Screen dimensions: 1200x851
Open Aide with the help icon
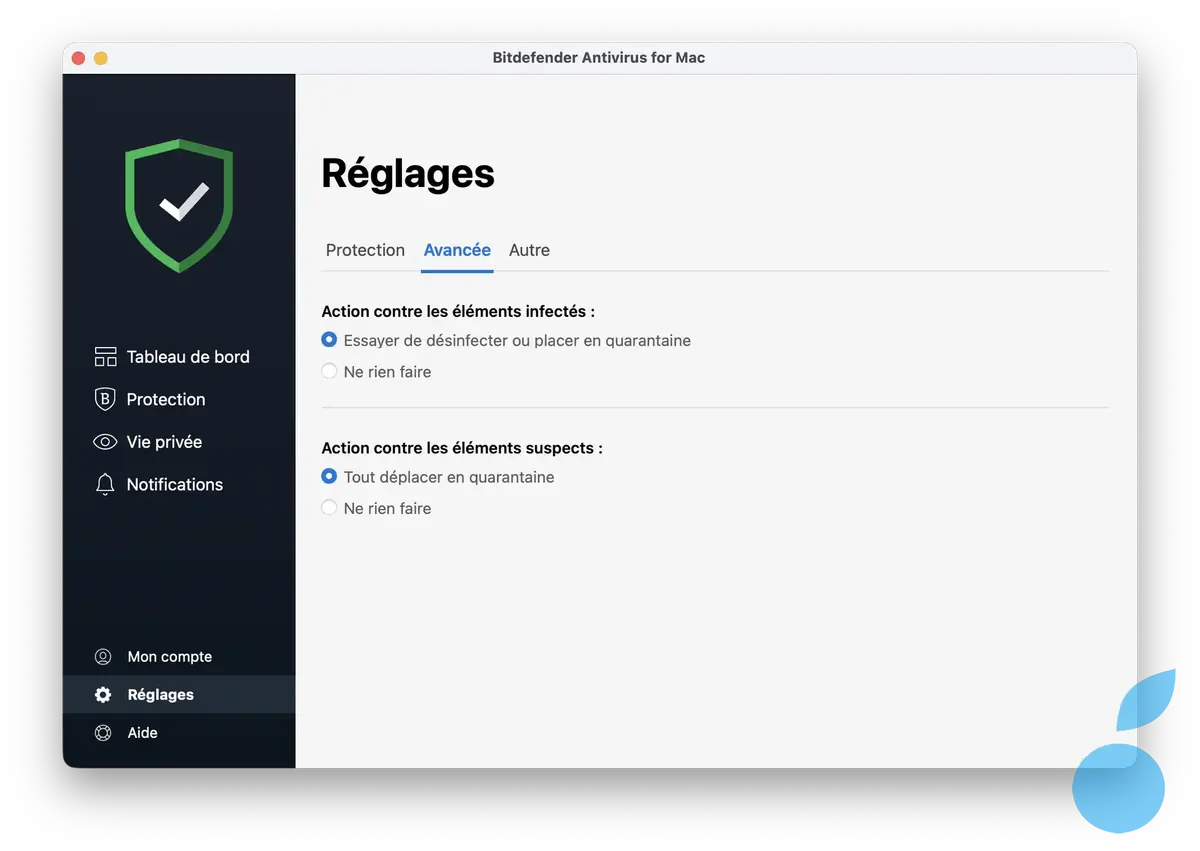coord(104,732)
